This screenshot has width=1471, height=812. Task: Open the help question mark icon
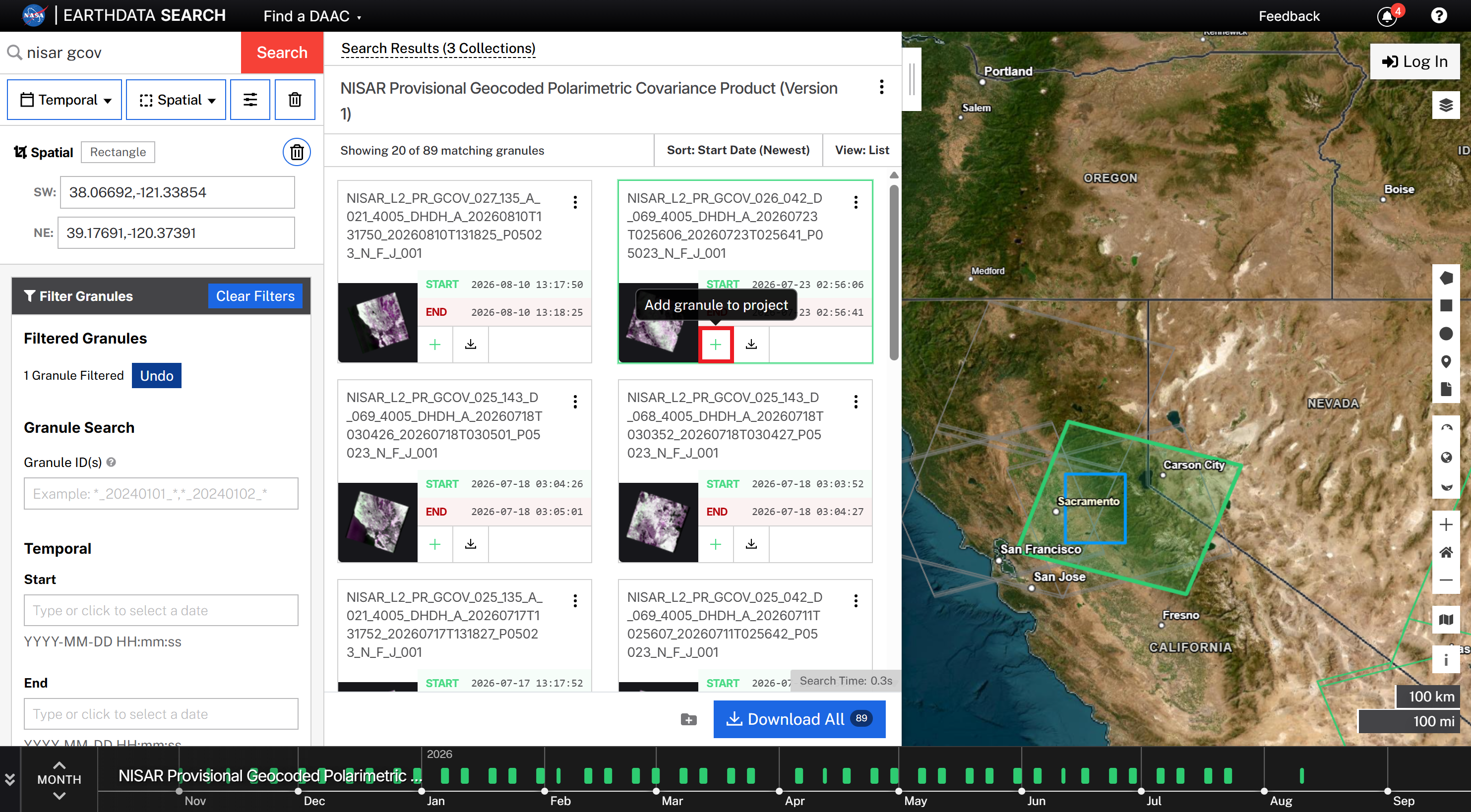[x=1439, y=15]
